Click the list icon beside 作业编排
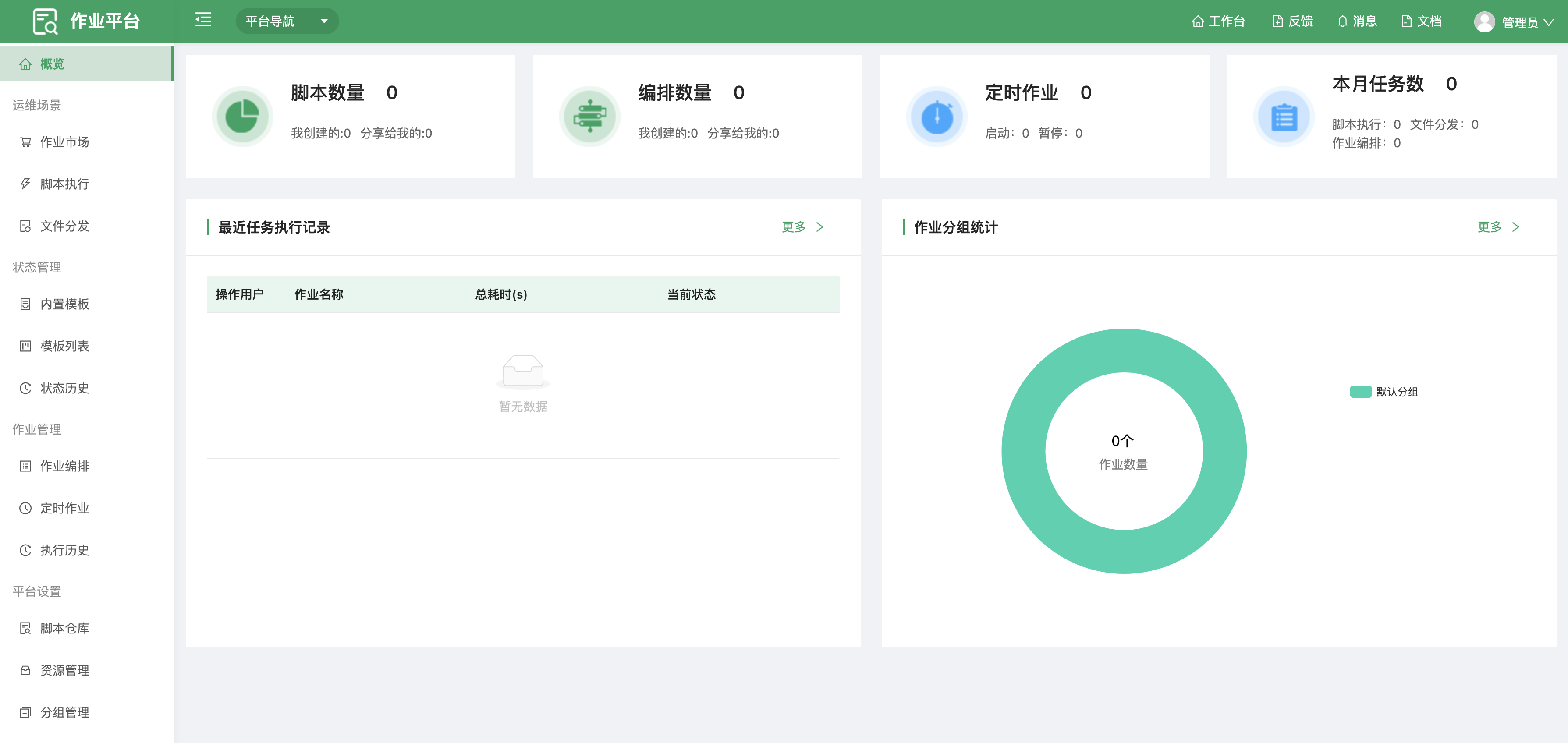Image resolution: width=1568 pixels, height=743 pixels. click(25, 466)
